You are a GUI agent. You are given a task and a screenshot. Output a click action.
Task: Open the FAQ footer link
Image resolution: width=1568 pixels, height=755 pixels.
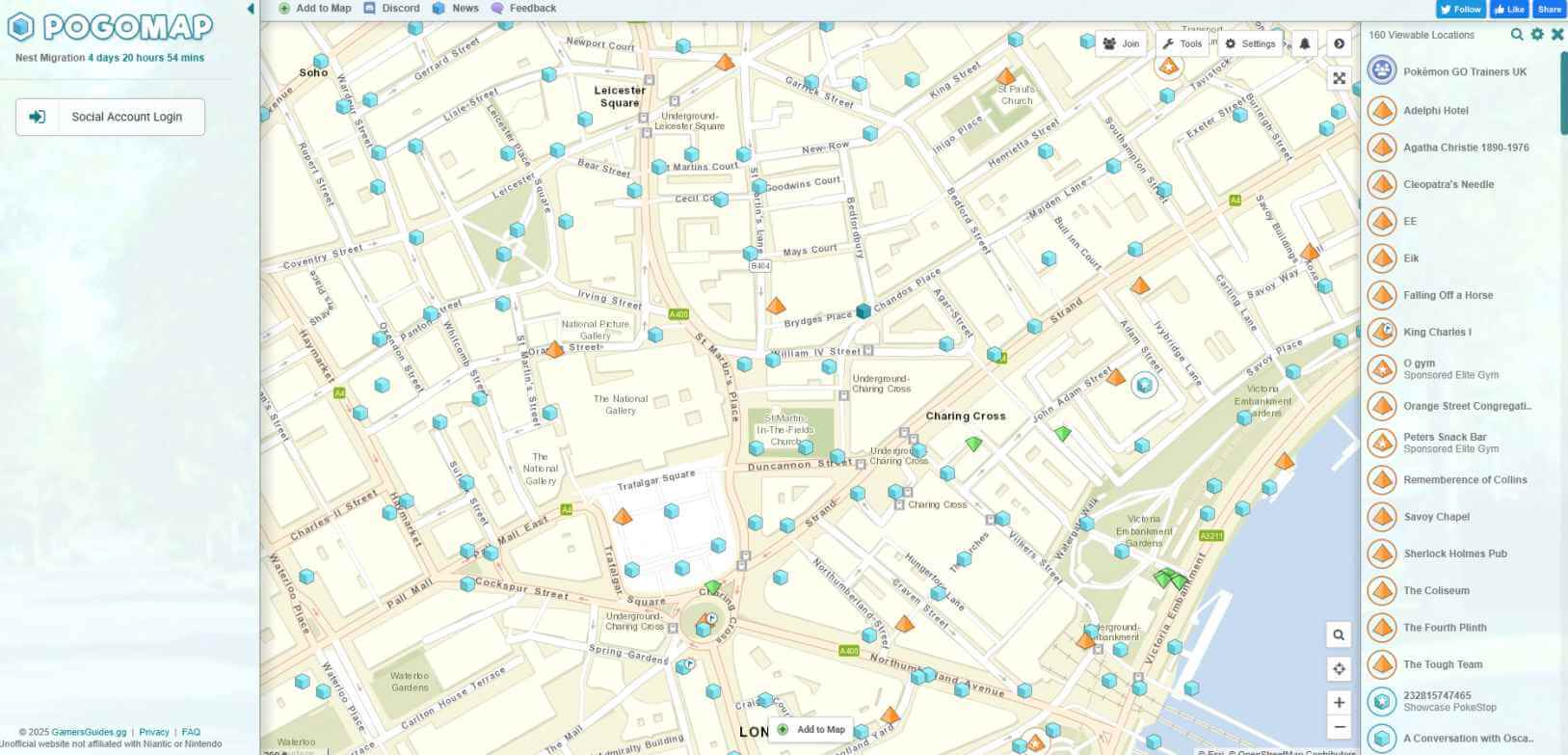(x=191, y=732)
